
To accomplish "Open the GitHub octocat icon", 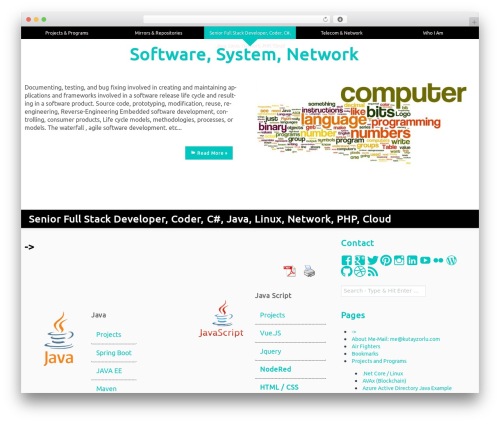I will (x=347, y=271).
